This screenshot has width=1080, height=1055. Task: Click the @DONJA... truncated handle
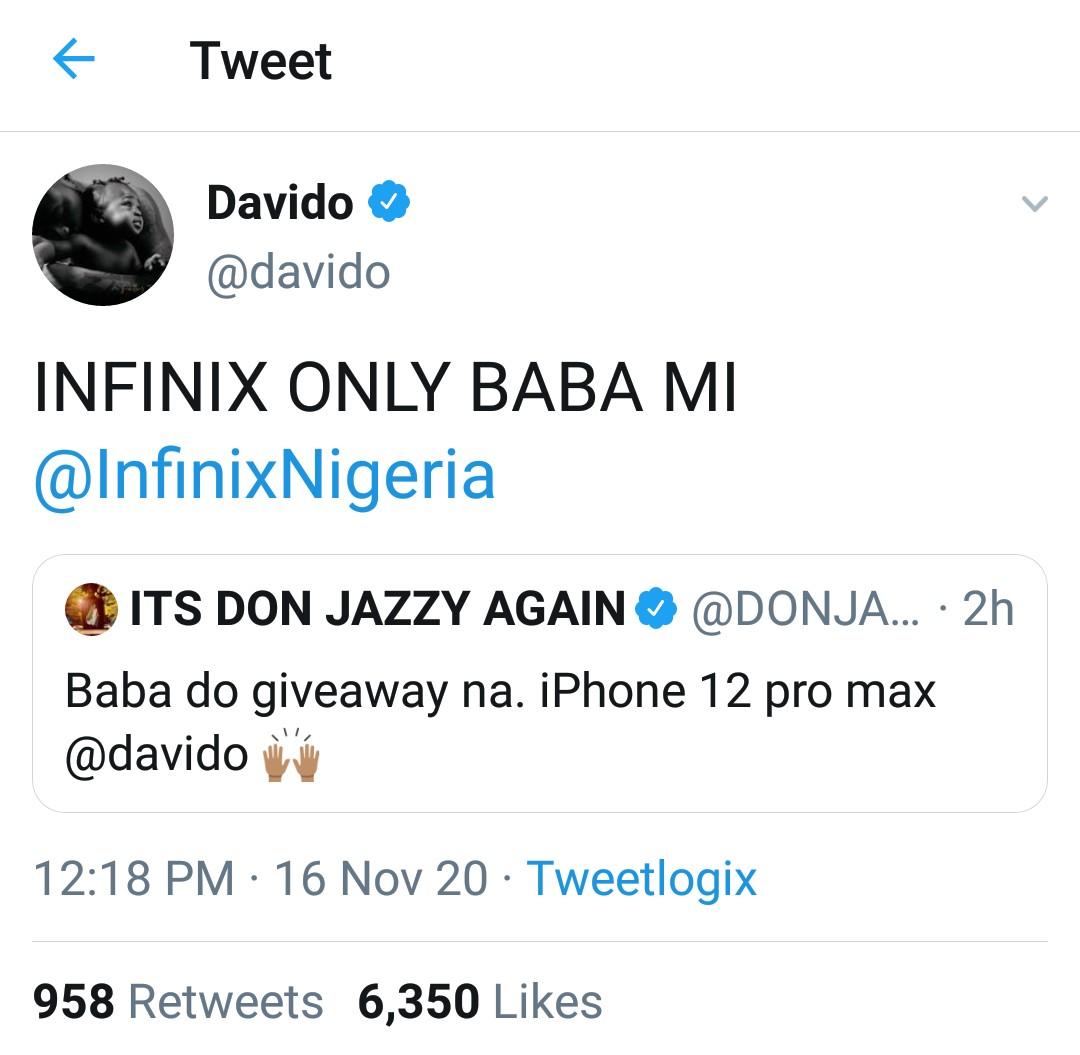(812, 609)
